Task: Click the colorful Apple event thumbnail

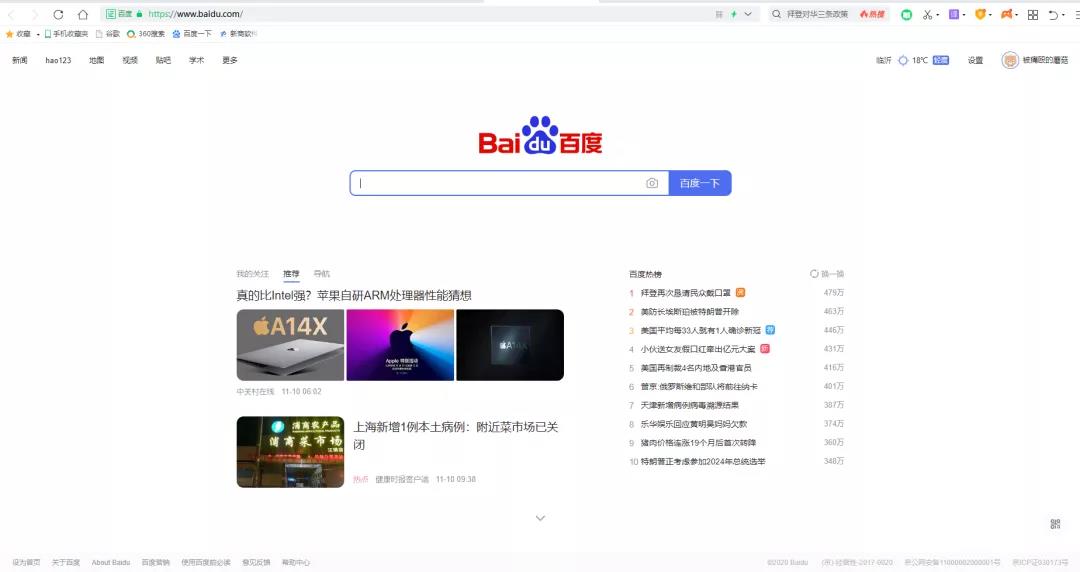Action: [400, 345]
